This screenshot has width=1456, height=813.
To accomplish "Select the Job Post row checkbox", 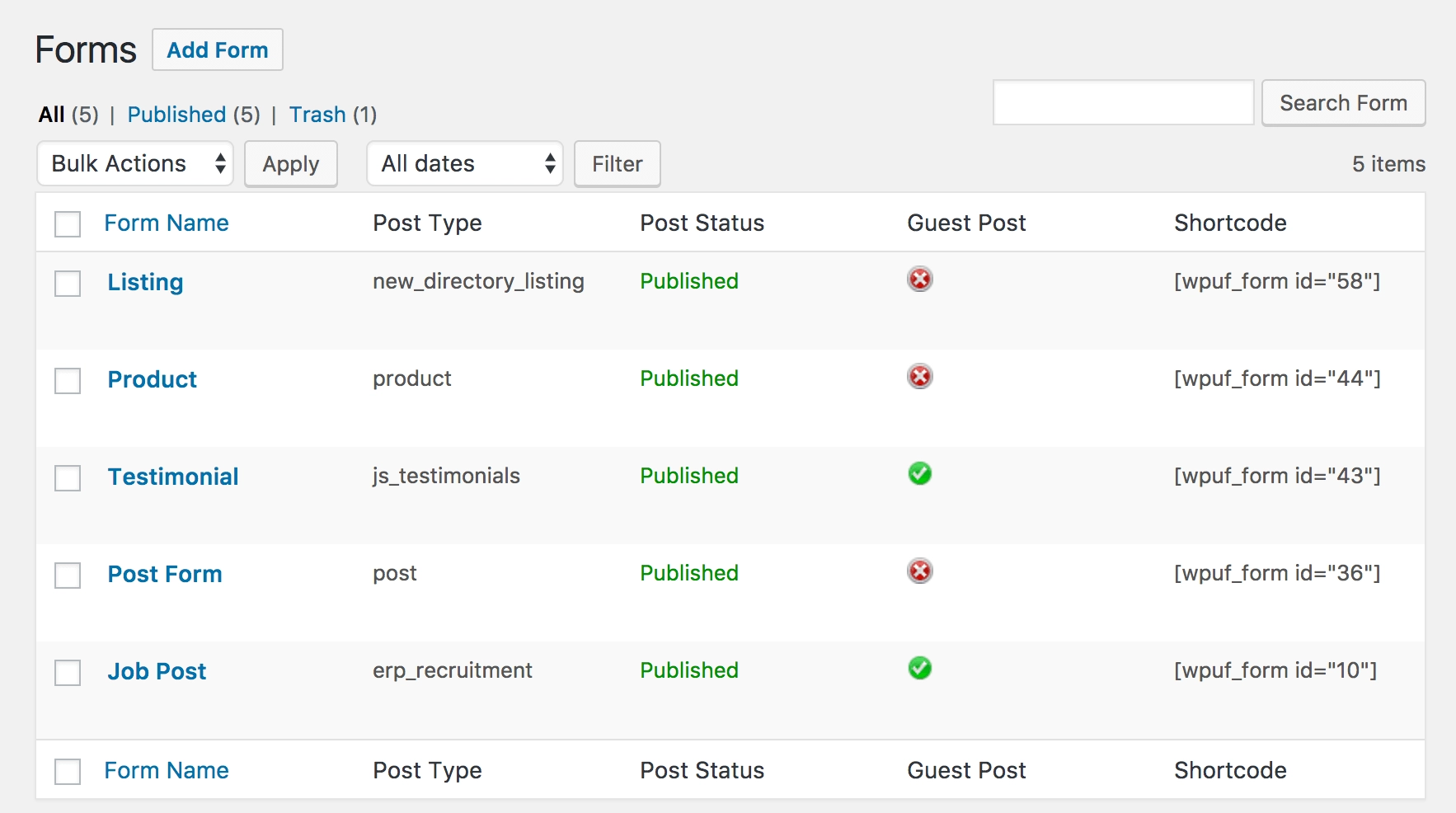I will [x=68, y=673].
